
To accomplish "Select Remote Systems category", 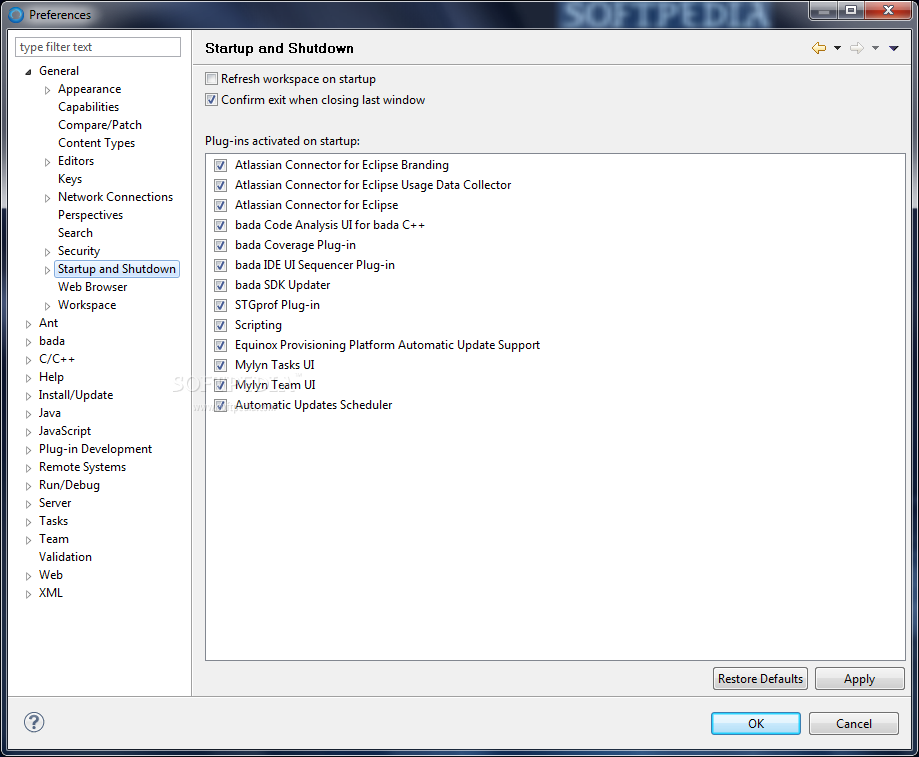I will 82,467.
